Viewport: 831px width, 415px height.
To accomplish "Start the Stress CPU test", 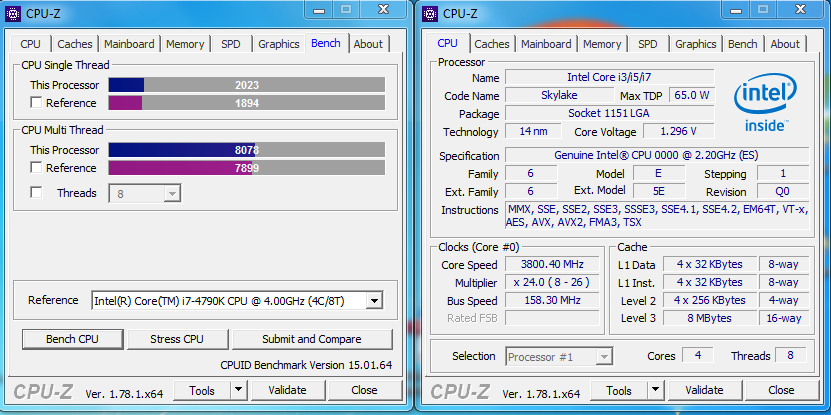I will click(x=177, y=339).
